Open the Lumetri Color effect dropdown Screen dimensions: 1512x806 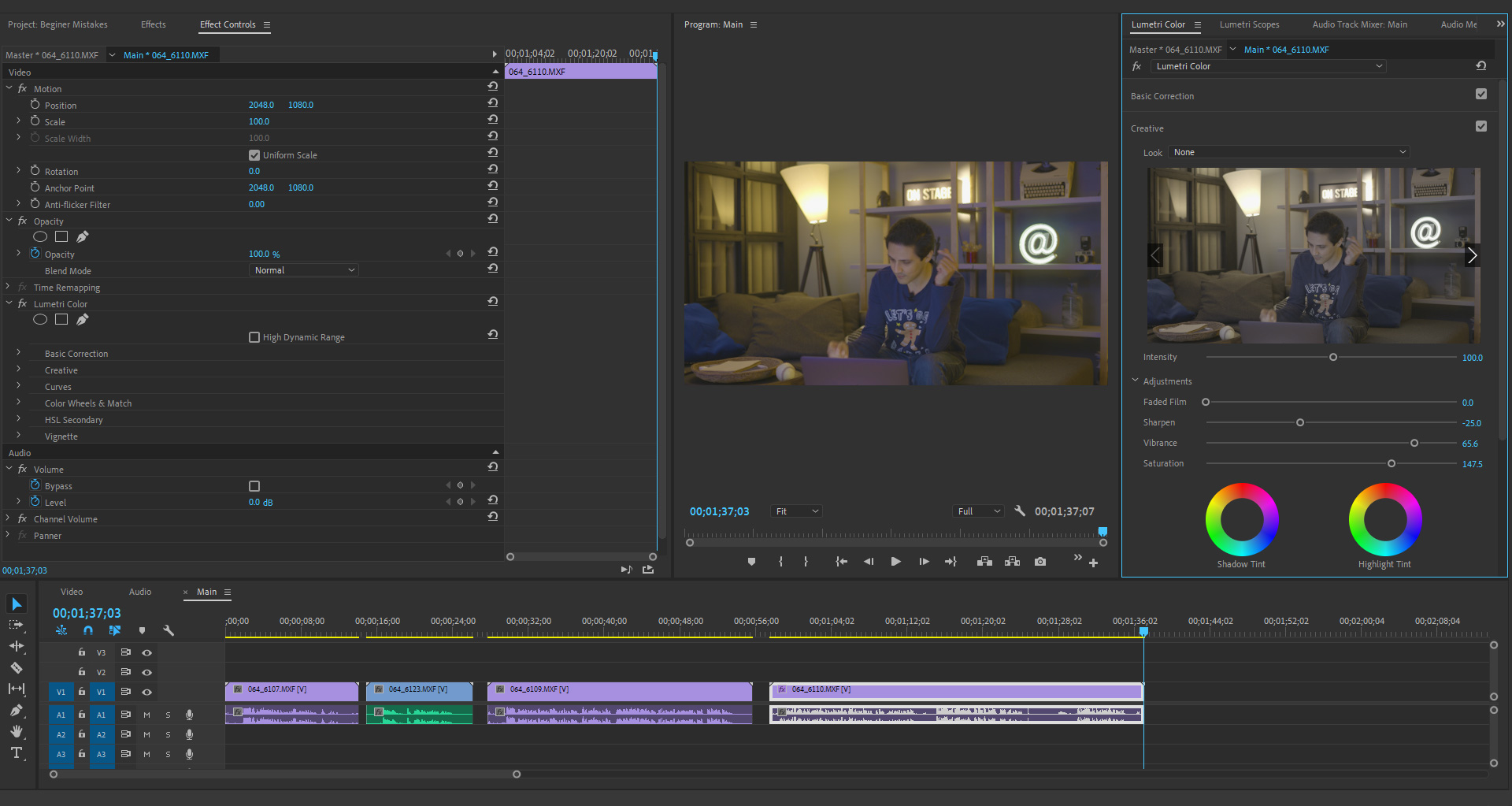[1268, 66]
